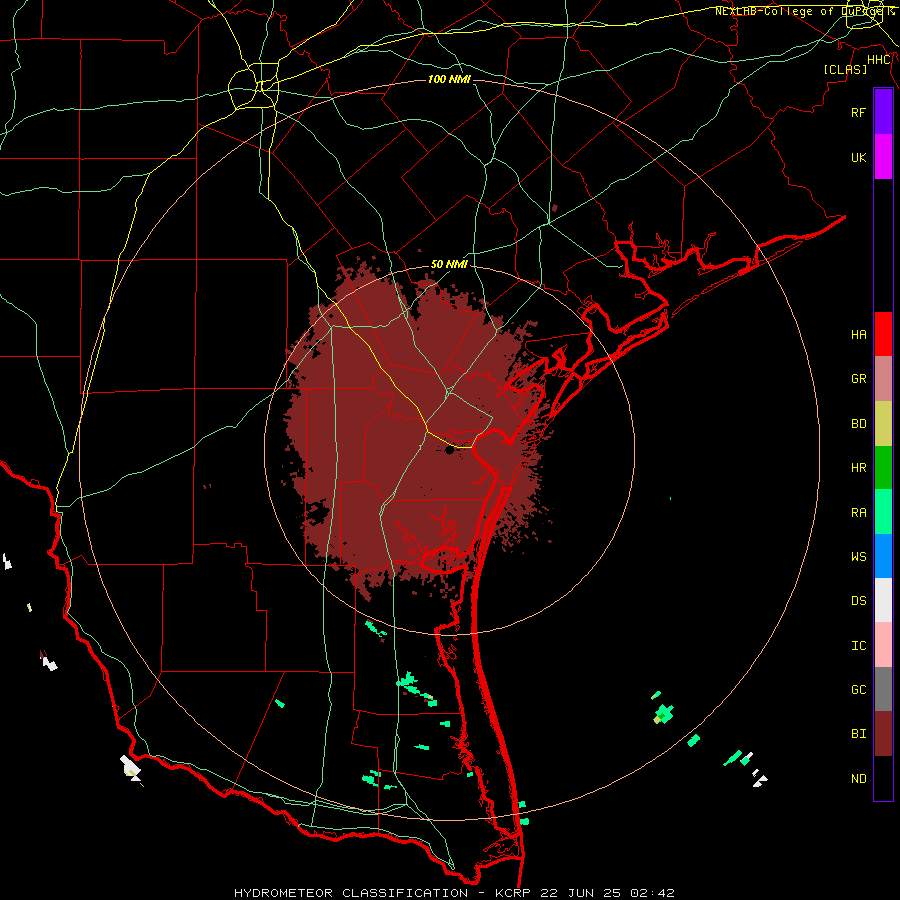Click the ND black legend swatch

[883, 778]
